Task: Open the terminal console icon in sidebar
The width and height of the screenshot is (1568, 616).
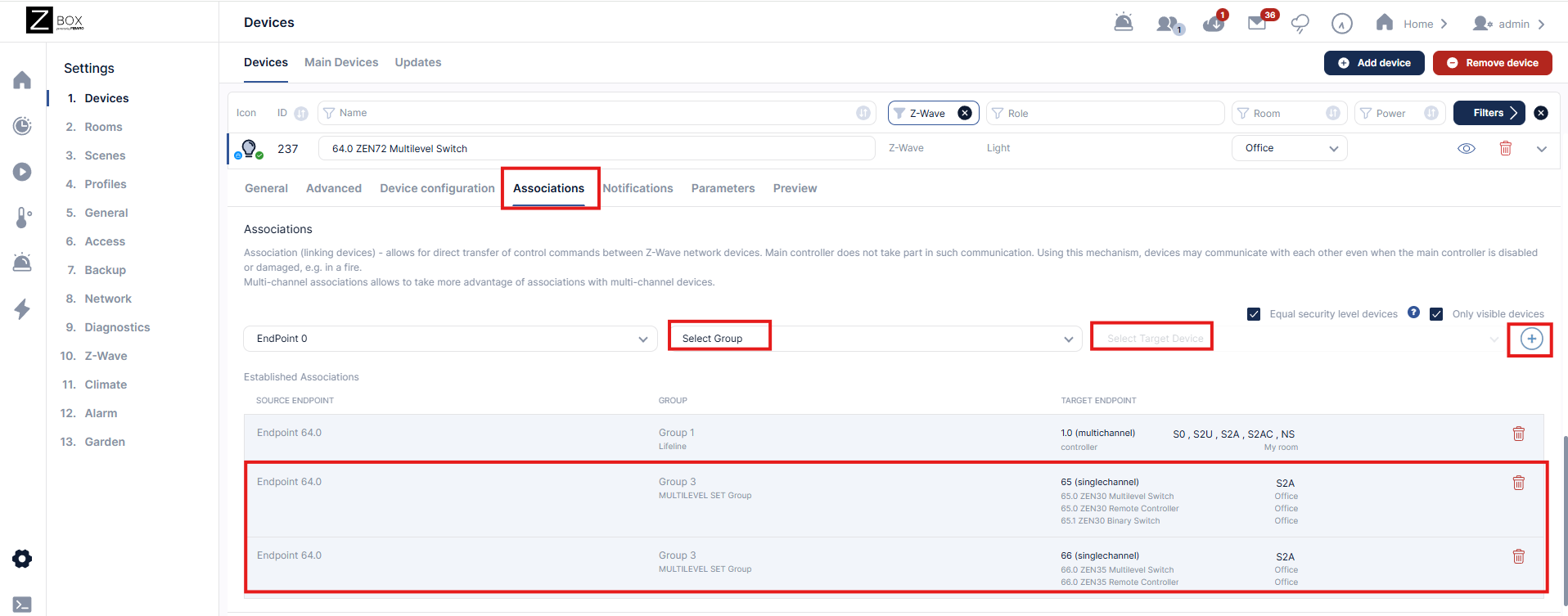Action: [22, 605]
